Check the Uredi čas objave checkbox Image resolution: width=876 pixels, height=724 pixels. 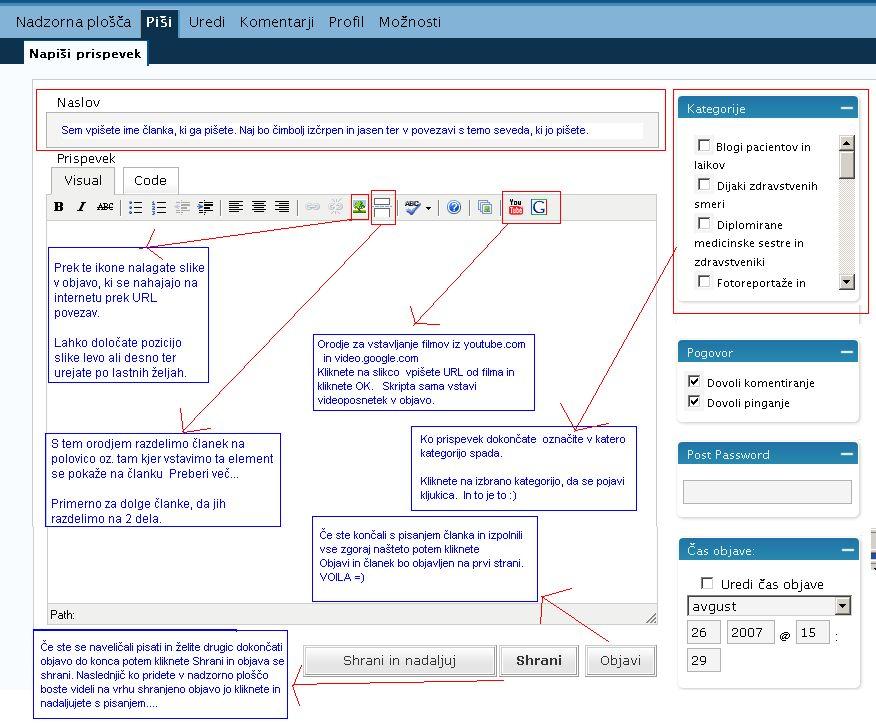click(708, 583)
